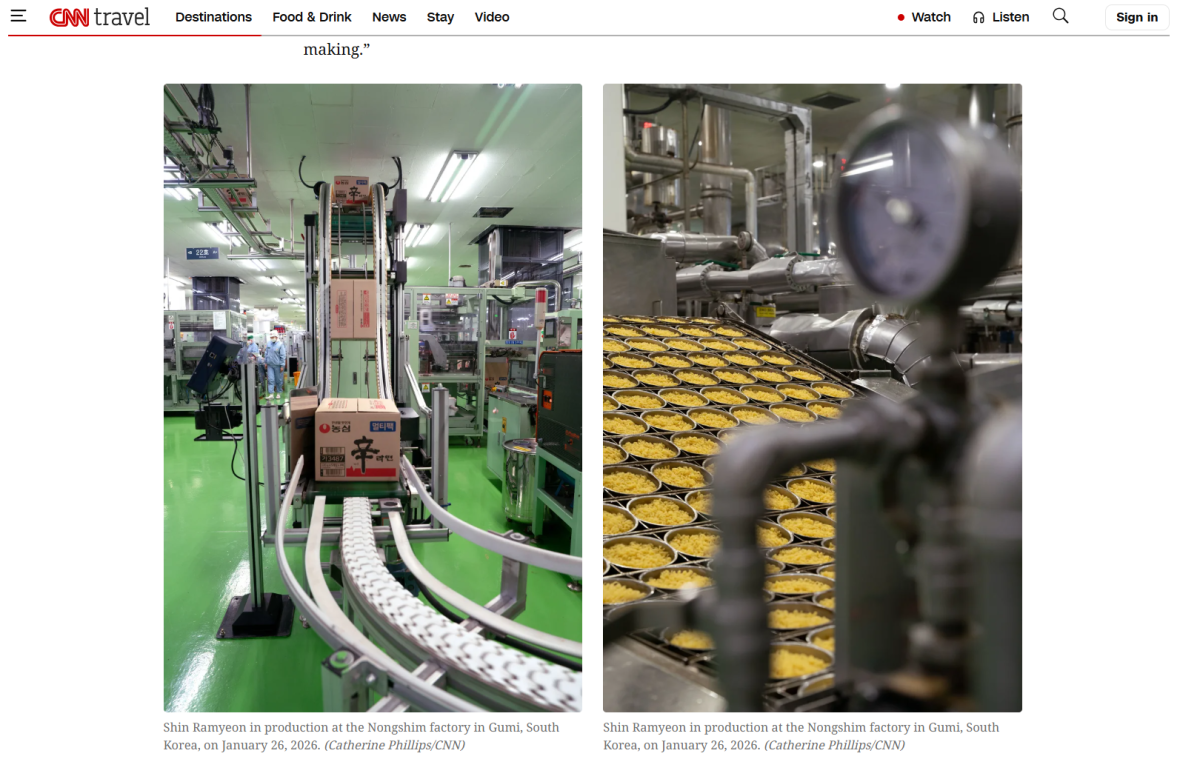
Task: Go to the travel section label
Action: pyautogui.click(x=122, y=17)
